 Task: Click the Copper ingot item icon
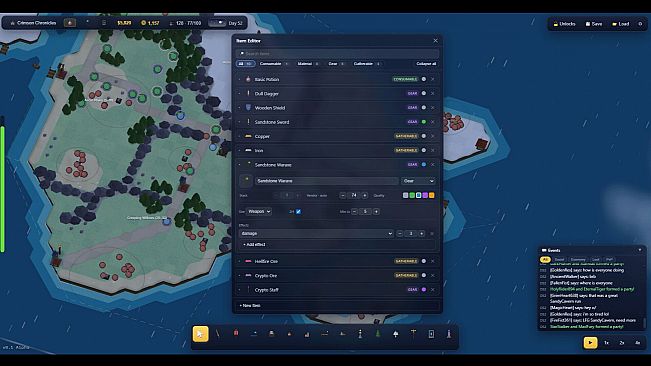point(248,136)
